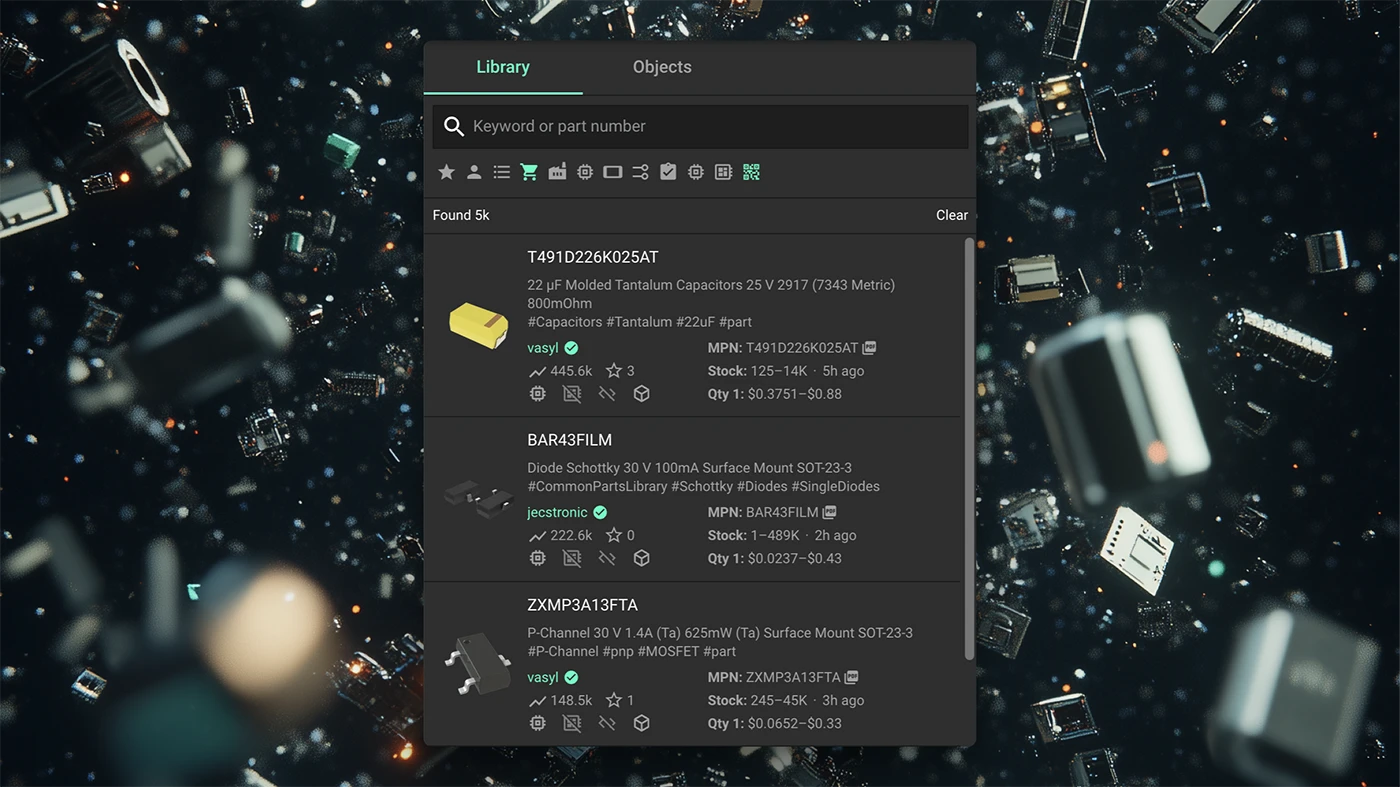This screenshot has height=787, width=1400.
Task: Open the list view filter icon
Action: click(501, 171)
